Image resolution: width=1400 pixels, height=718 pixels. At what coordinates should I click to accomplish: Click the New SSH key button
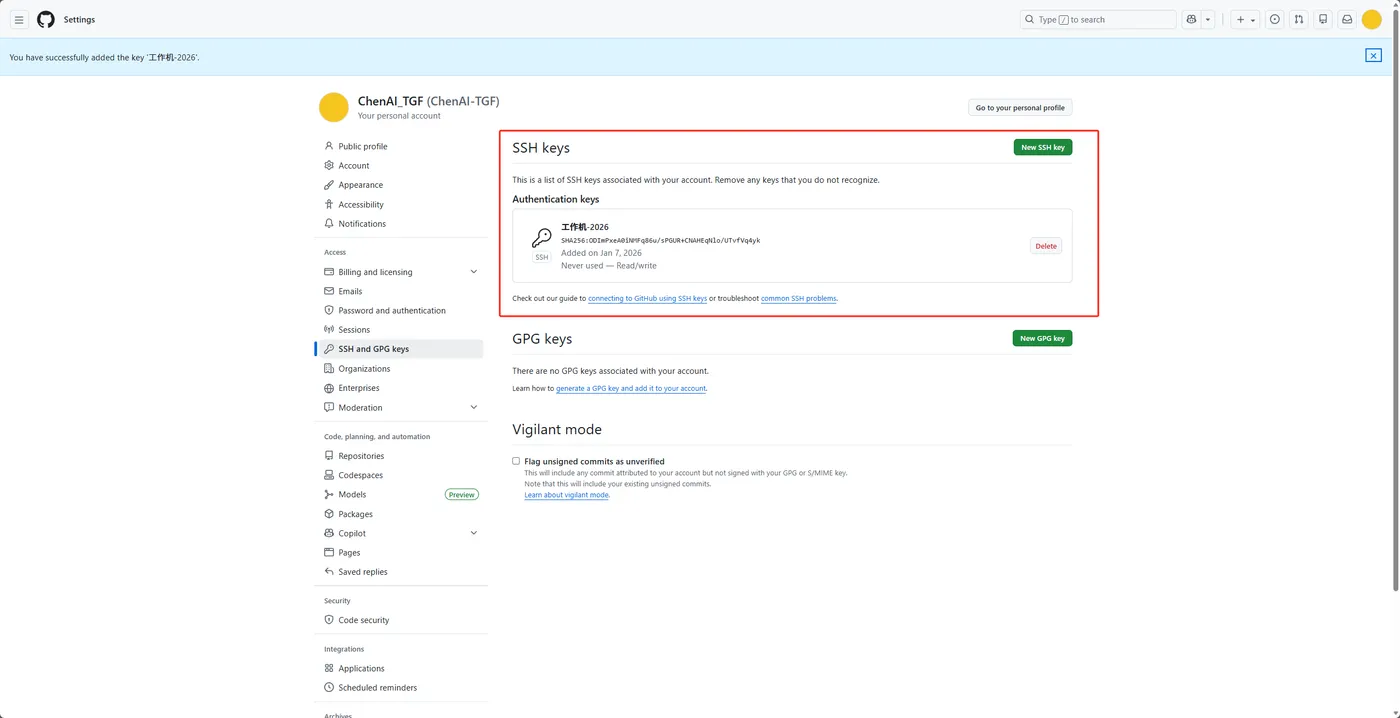1042,147
